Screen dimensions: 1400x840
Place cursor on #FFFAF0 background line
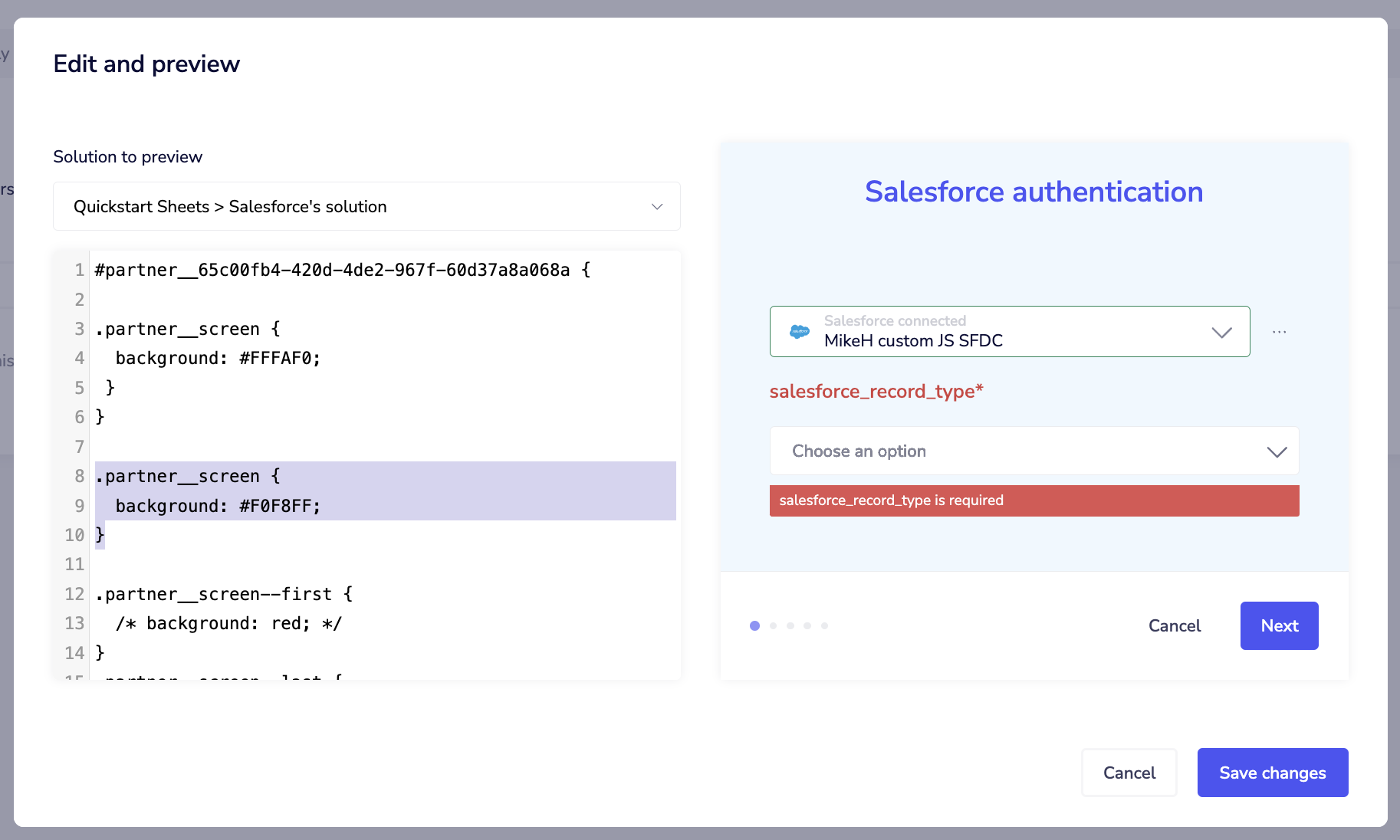pos(218,359)
